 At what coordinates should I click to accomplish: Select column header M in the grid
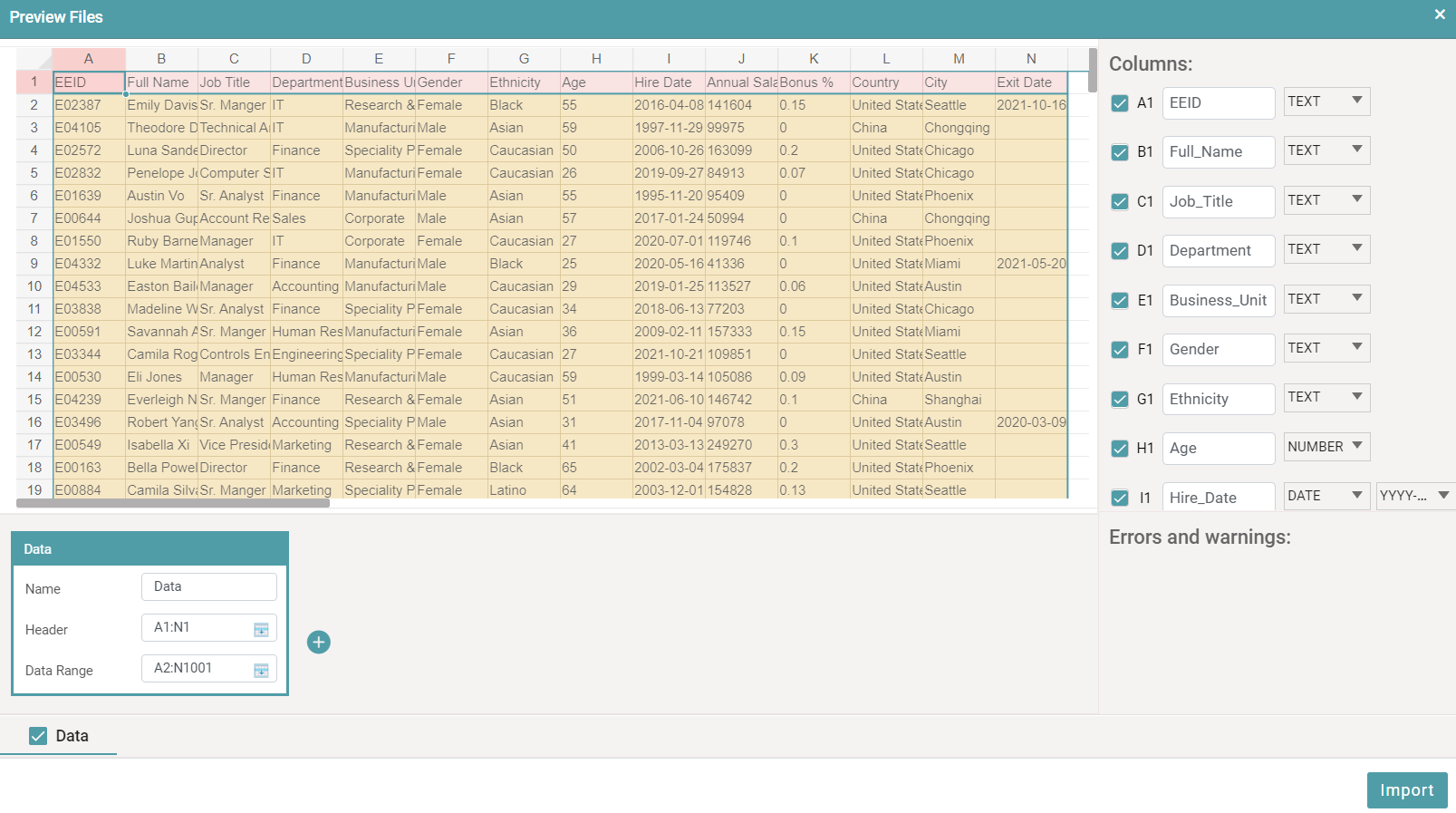(x=959, y=59)
